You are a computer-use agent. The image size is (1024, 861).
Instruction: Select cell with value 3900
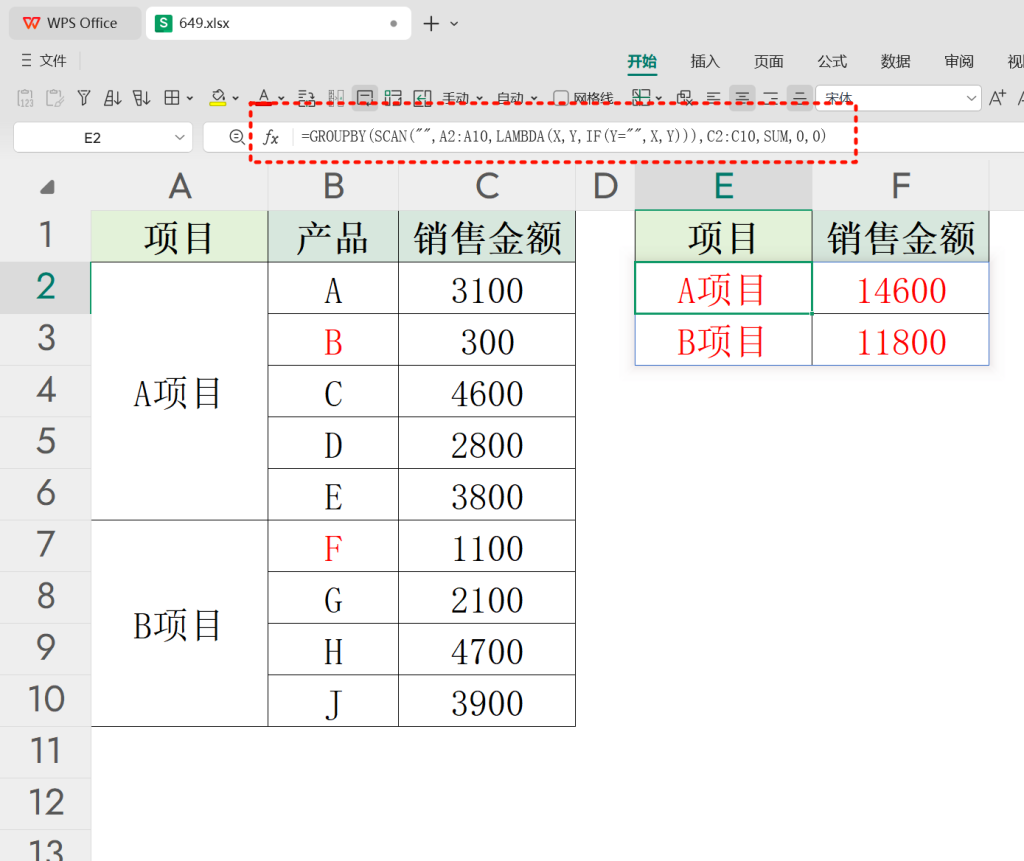(487, 701)
